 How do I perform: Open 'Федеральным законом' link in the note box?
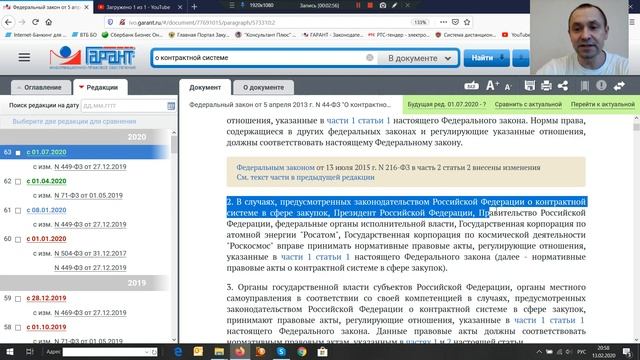pos(276,167)
